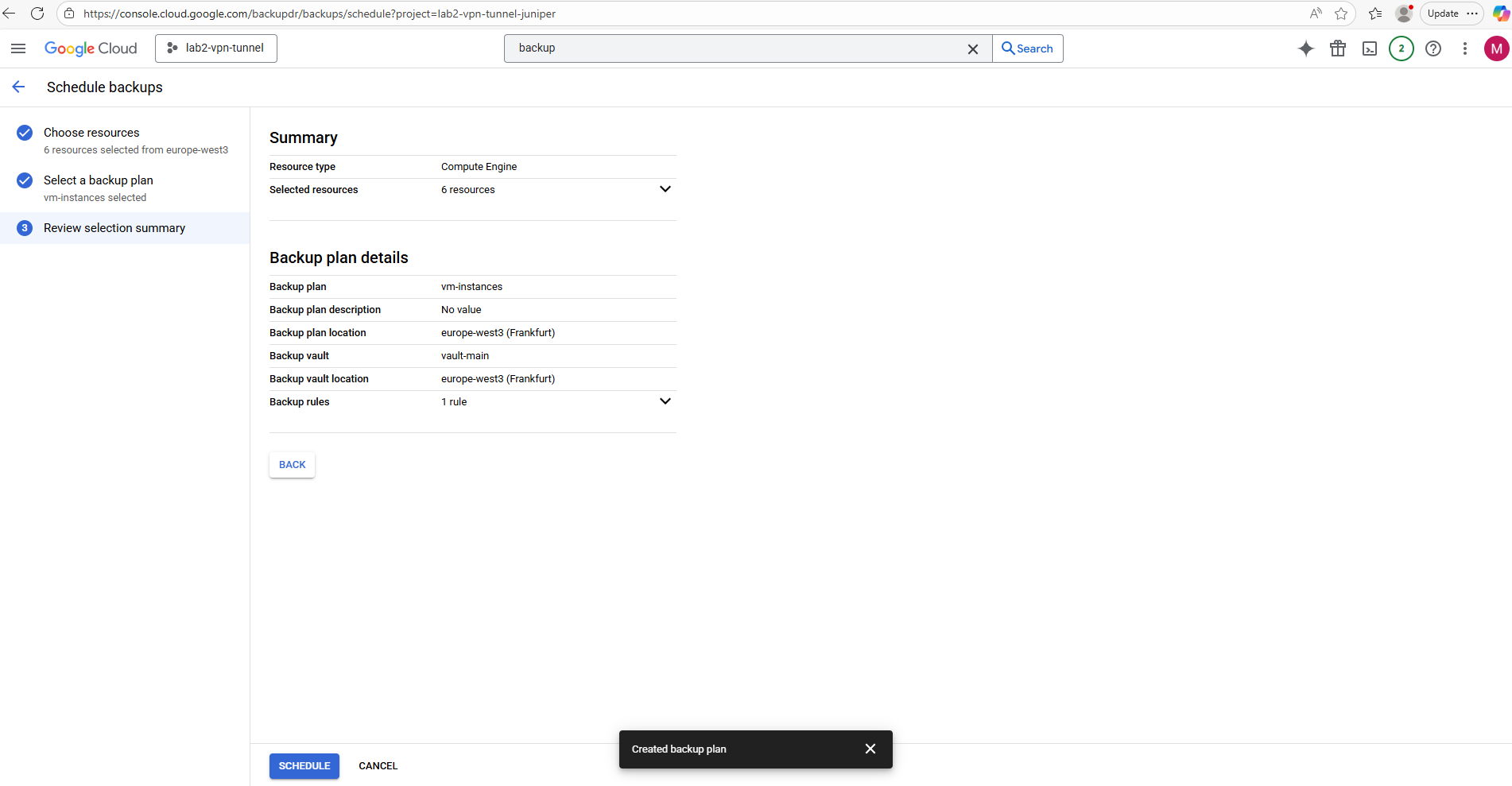The image size is (1512, 786).
Task: Go to Choose resources step
Action: 91,133
